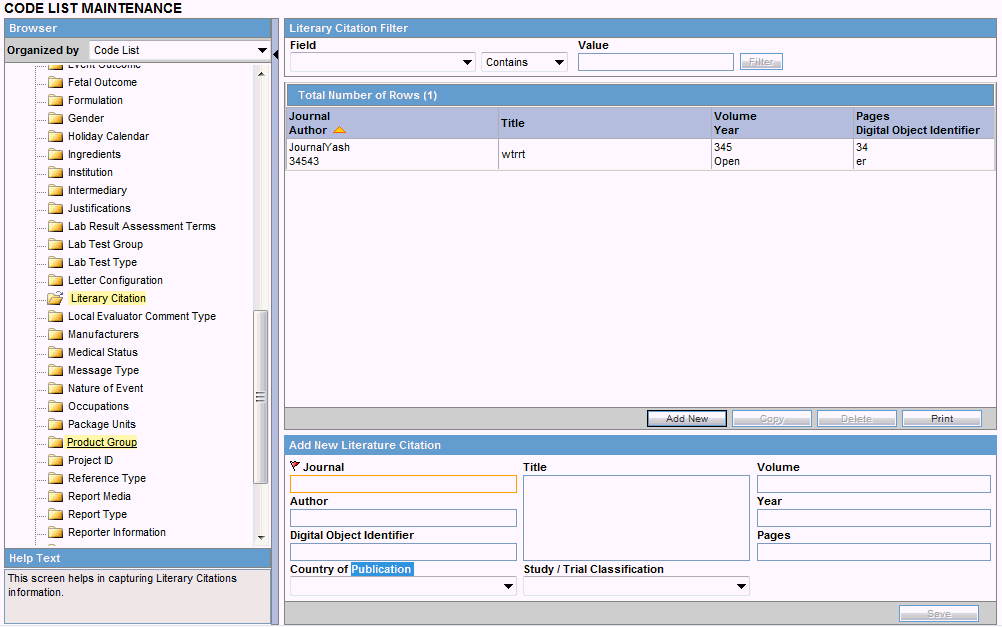Open the Literary Citation folder icon
The image size is (1002, 627).
(56, 298)
